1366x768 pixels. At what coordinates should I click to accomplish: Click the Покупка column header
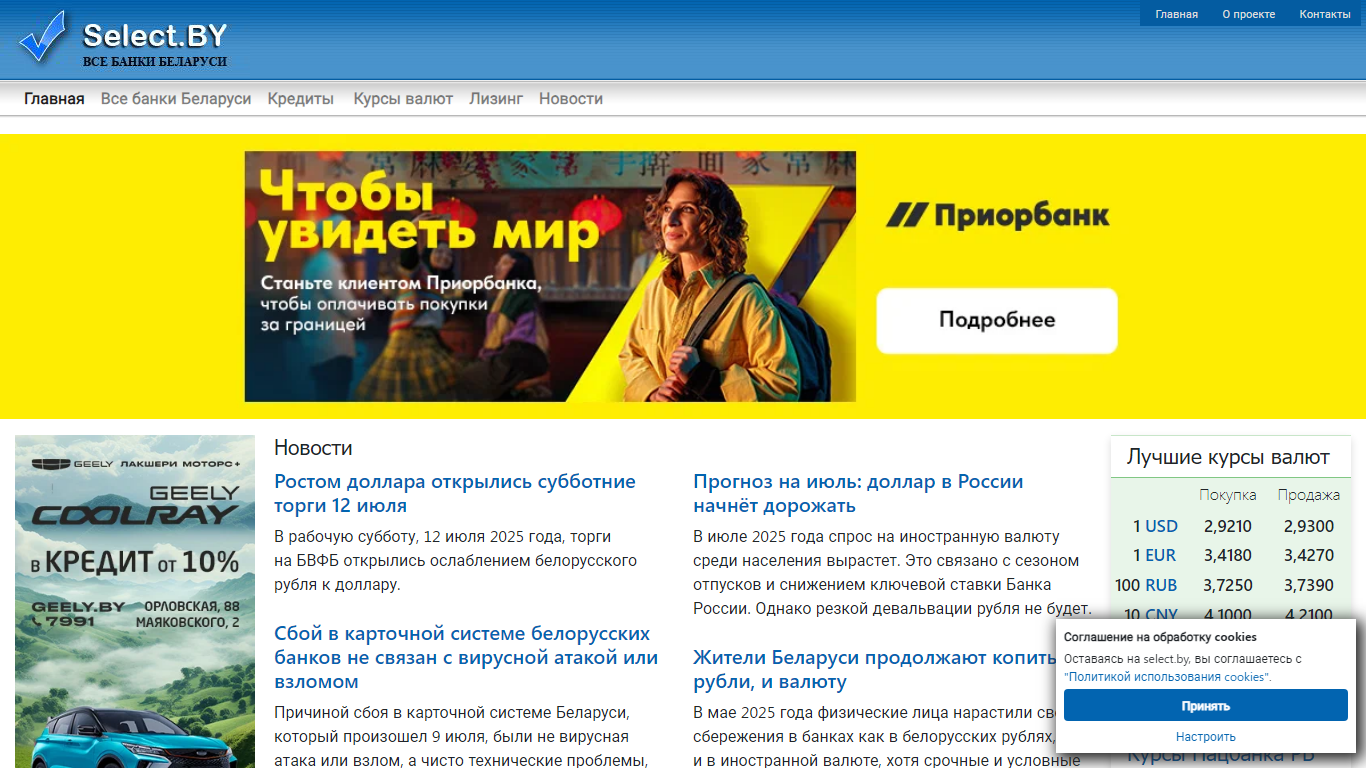1228,495
